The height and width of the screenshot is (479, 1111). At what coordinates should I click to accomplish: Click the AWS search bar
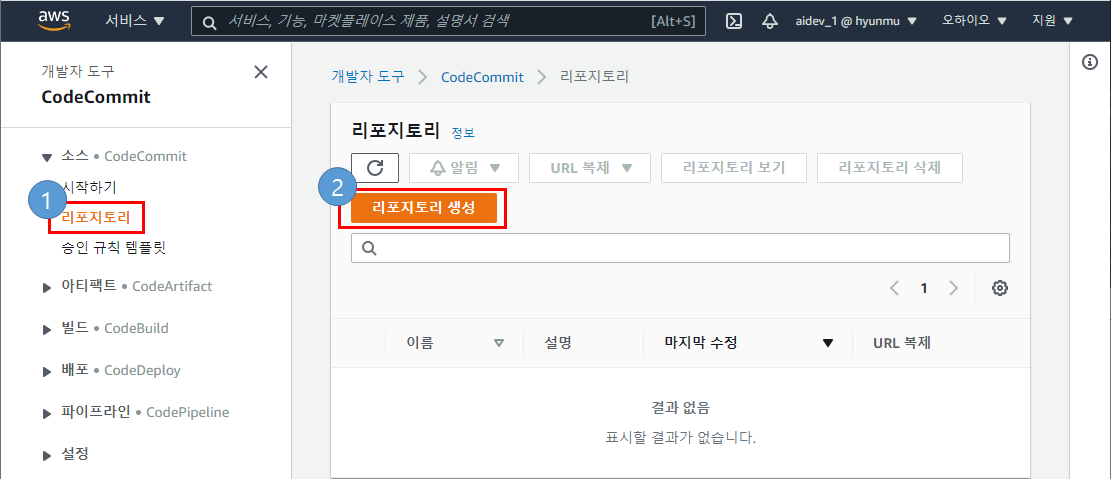pos(448,21)
